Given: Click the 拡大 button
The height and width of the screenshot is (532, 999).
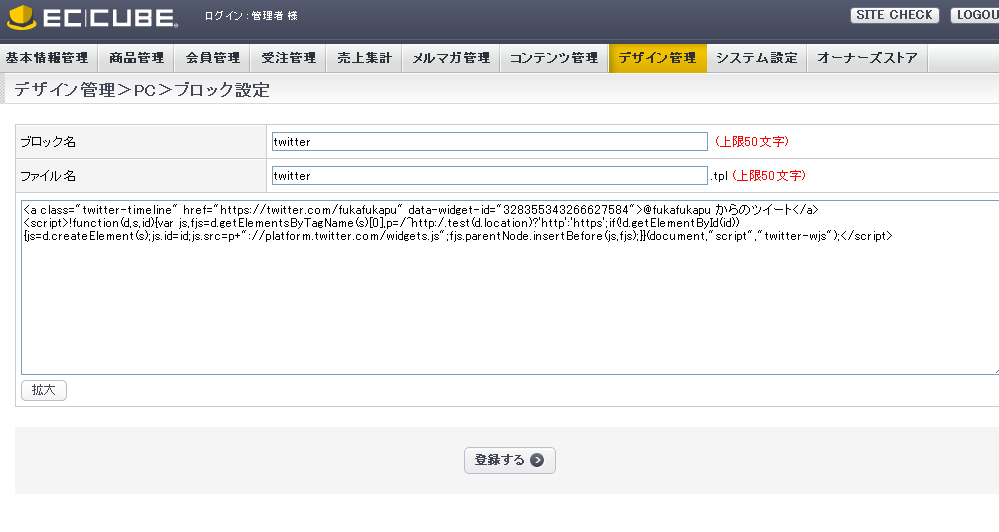Looking at the screenshot, I should (x=44, y=390).
